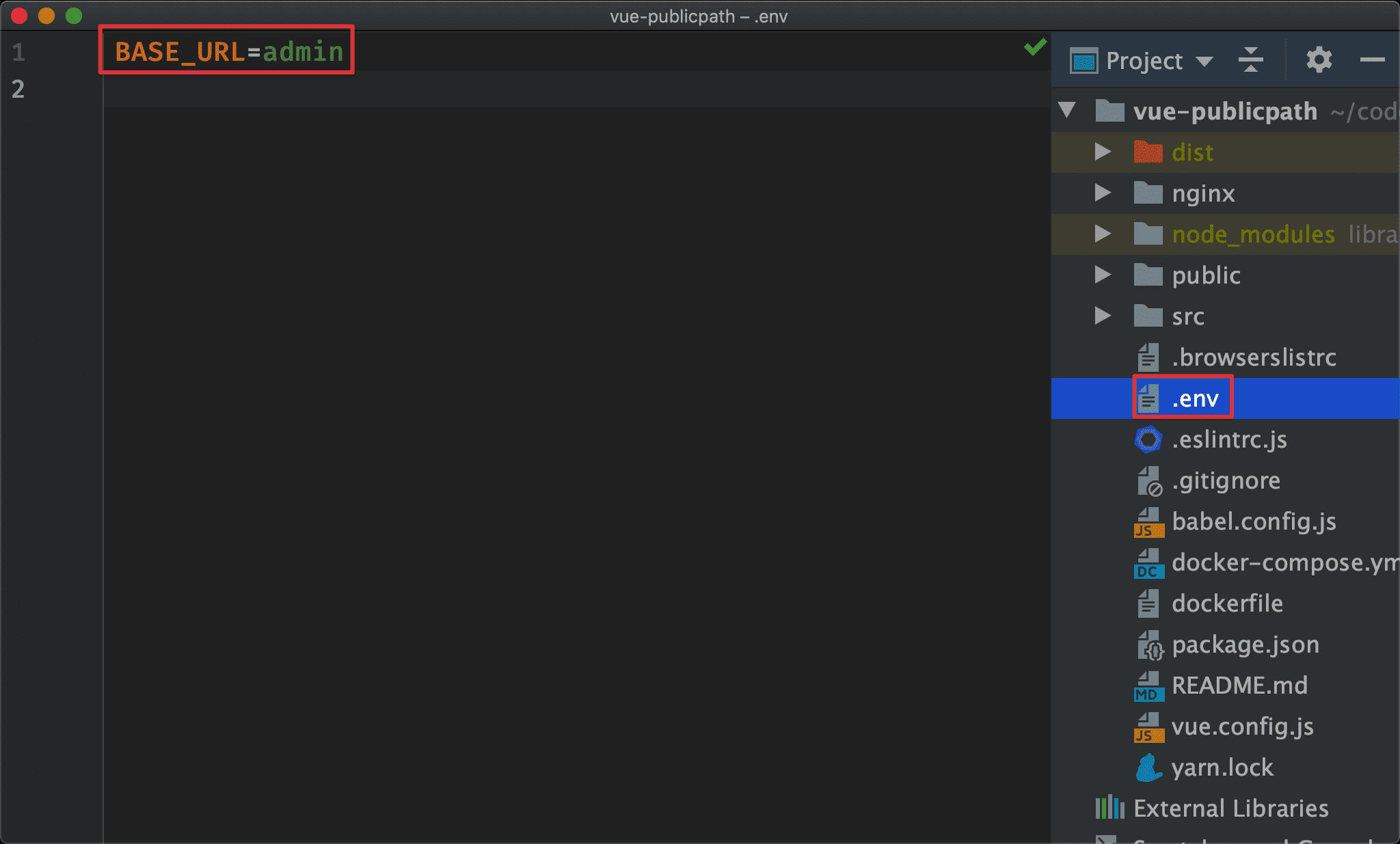Image resolution: width=1400 pixels, height=844 pixels.
Task: Click the green macOS zoom button
Action: tap(74, 15)
